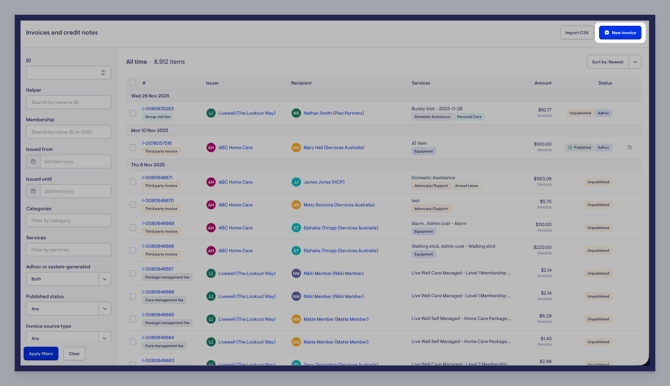Open the Categories filter field

tap(68, 221)
